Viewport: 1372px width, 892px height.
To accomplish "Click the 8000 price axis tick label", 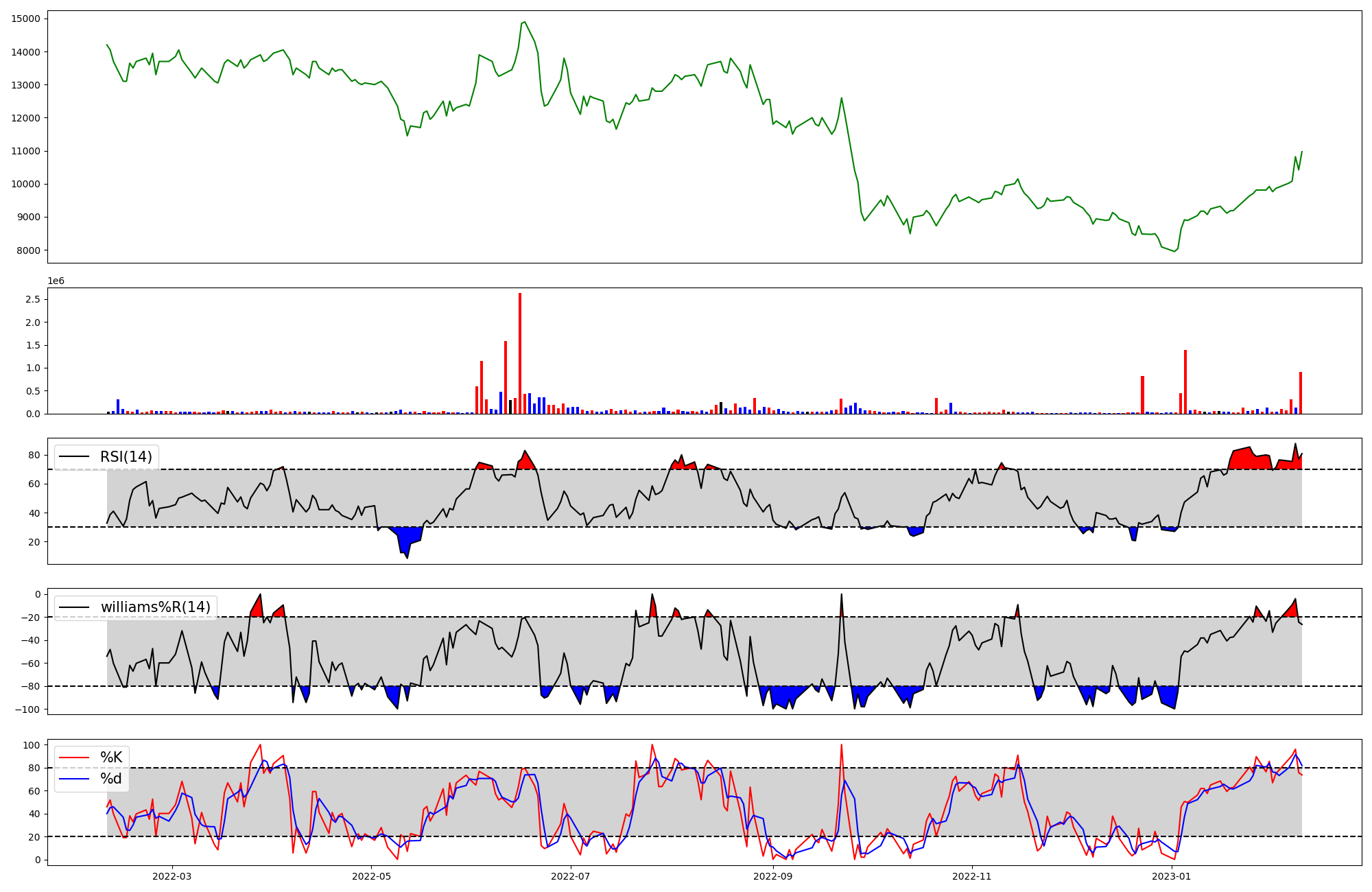I will [29, 250].
